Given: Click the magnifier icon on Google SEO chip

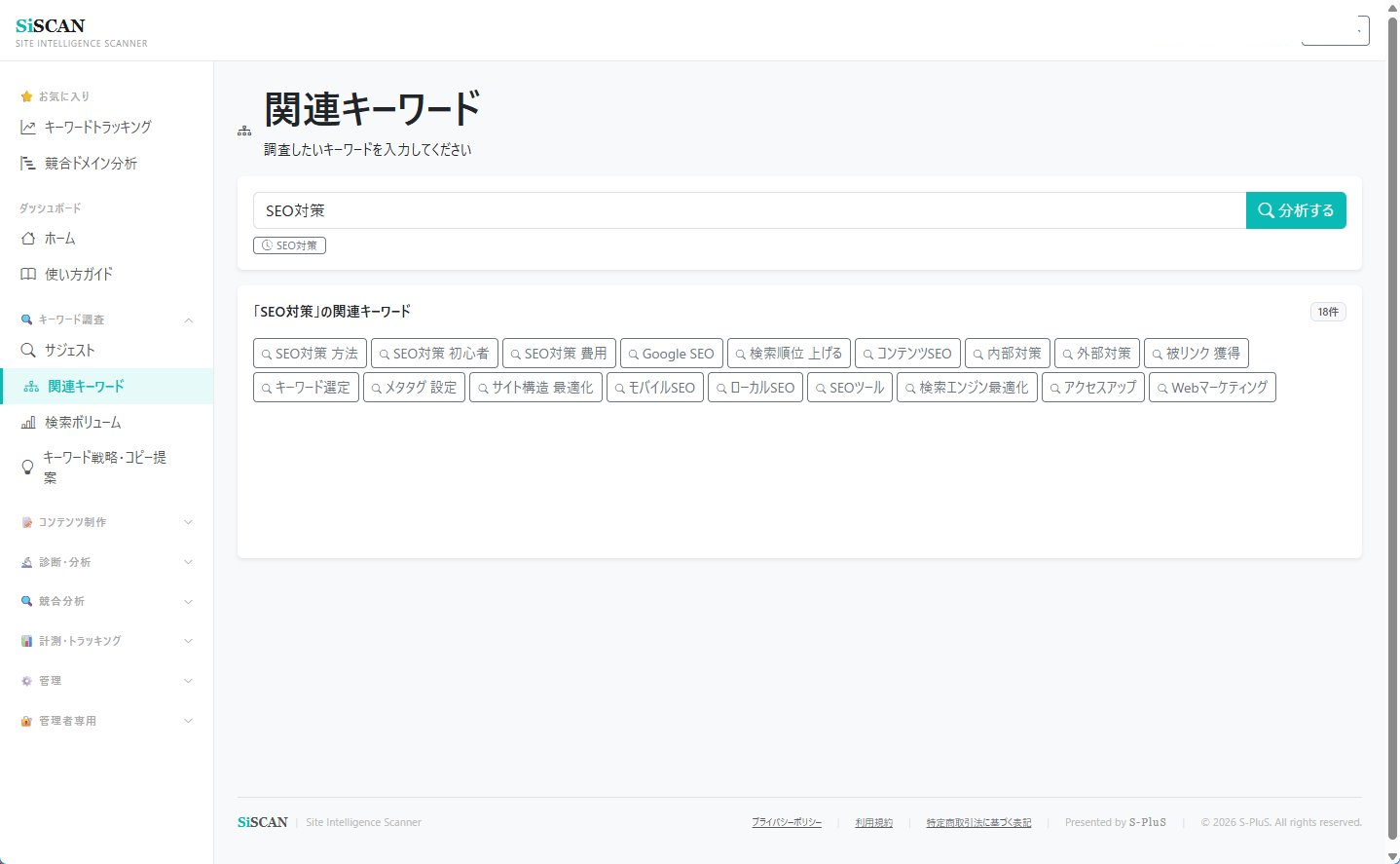Looking at the screenshot, I should click(633, 355).
